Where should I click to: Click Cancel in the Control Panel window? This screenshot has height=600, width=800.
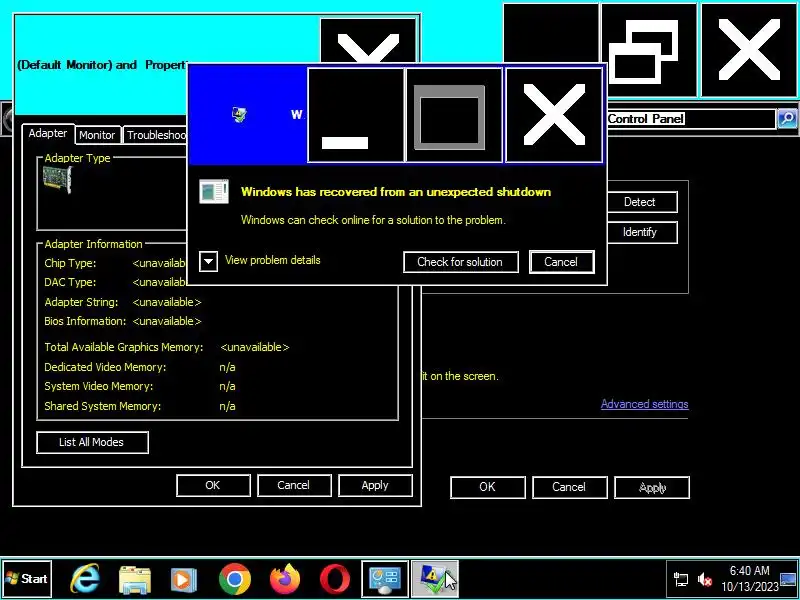click(x=569, y=487)
